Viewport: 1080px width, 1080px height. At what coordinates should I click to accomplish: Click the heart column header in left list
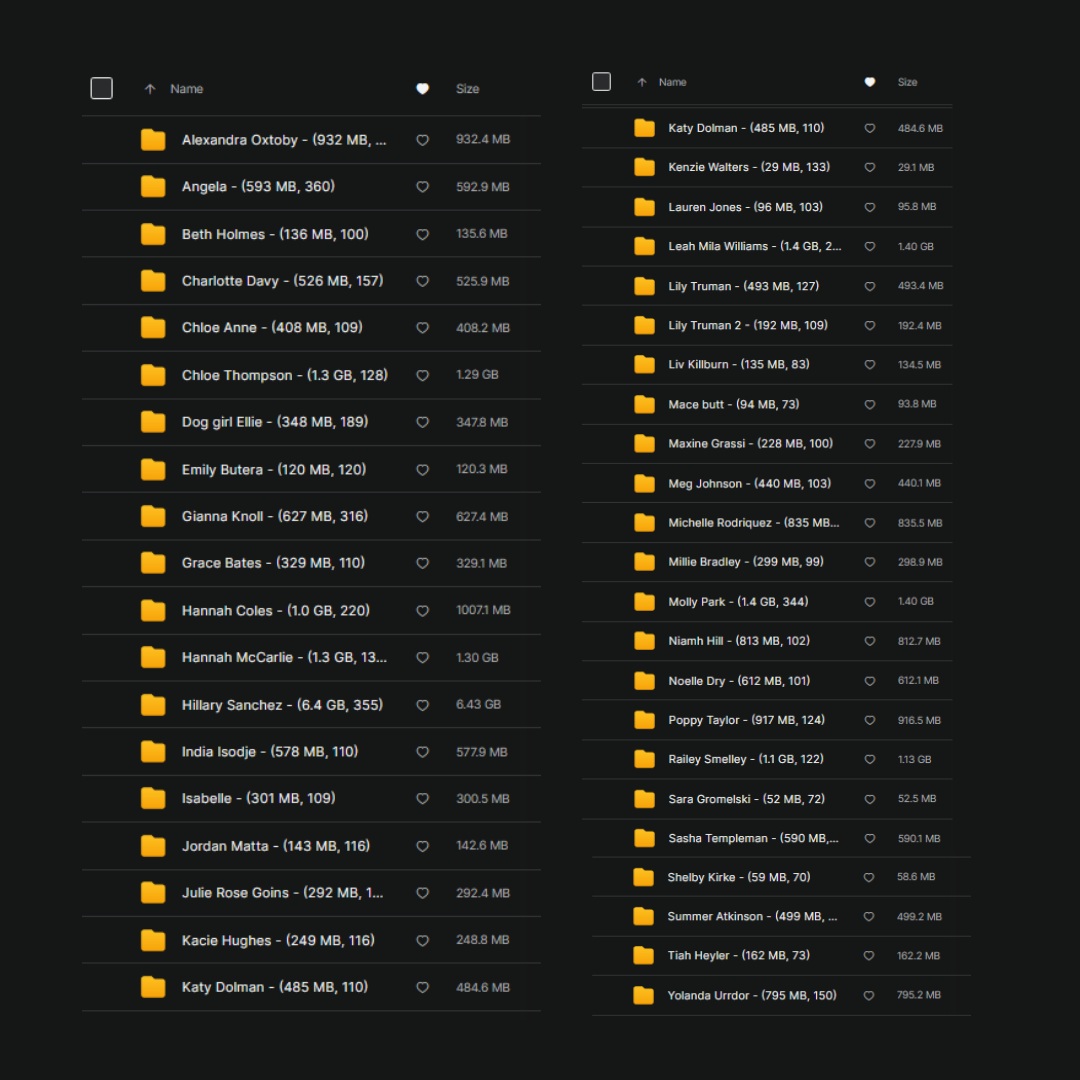(x=422, y=89)
